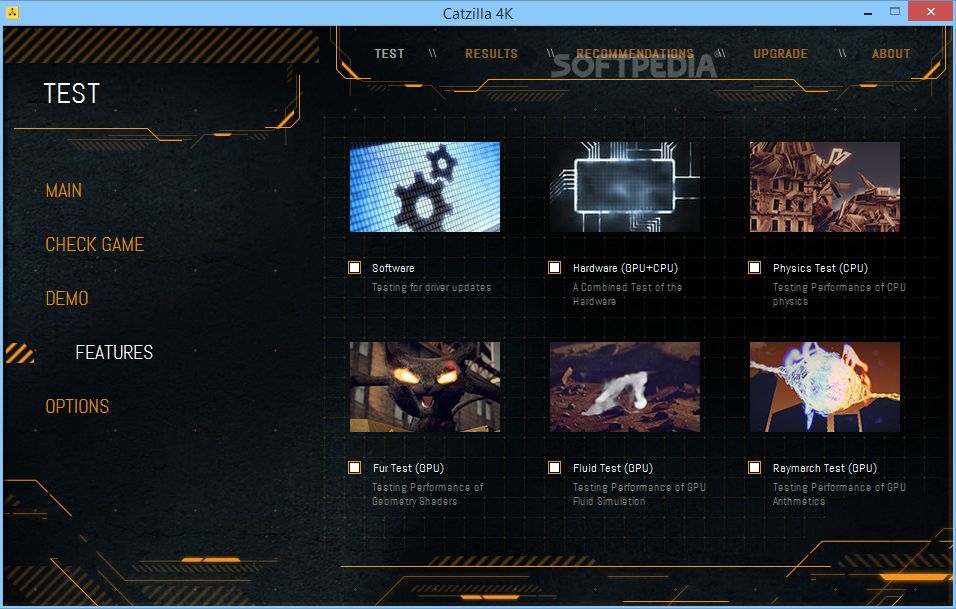Image resolution: width=956 pixels, height=609 pixels.
Task: Click 'Testing Performance of GPU Fluid Simulation' text
Action: [640, 494]
